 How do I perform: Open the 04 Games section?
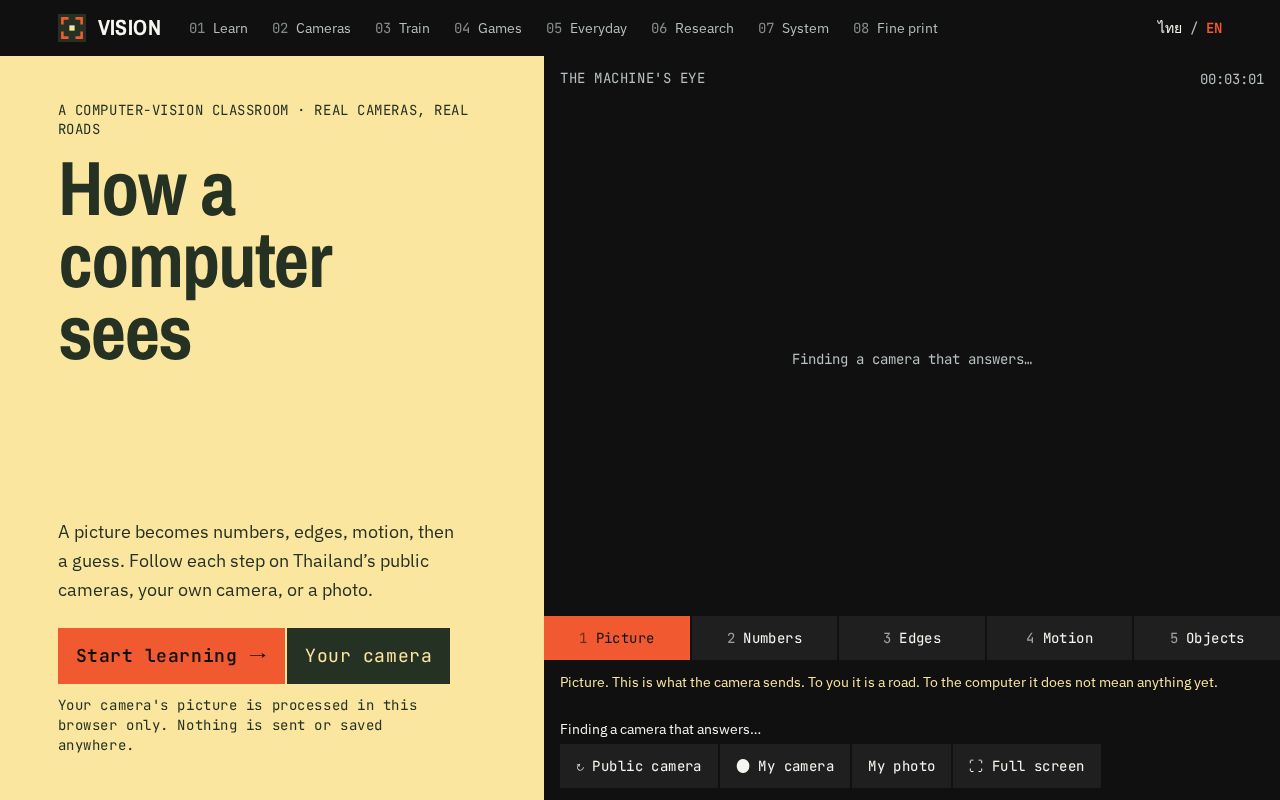(x=488, y=28)
